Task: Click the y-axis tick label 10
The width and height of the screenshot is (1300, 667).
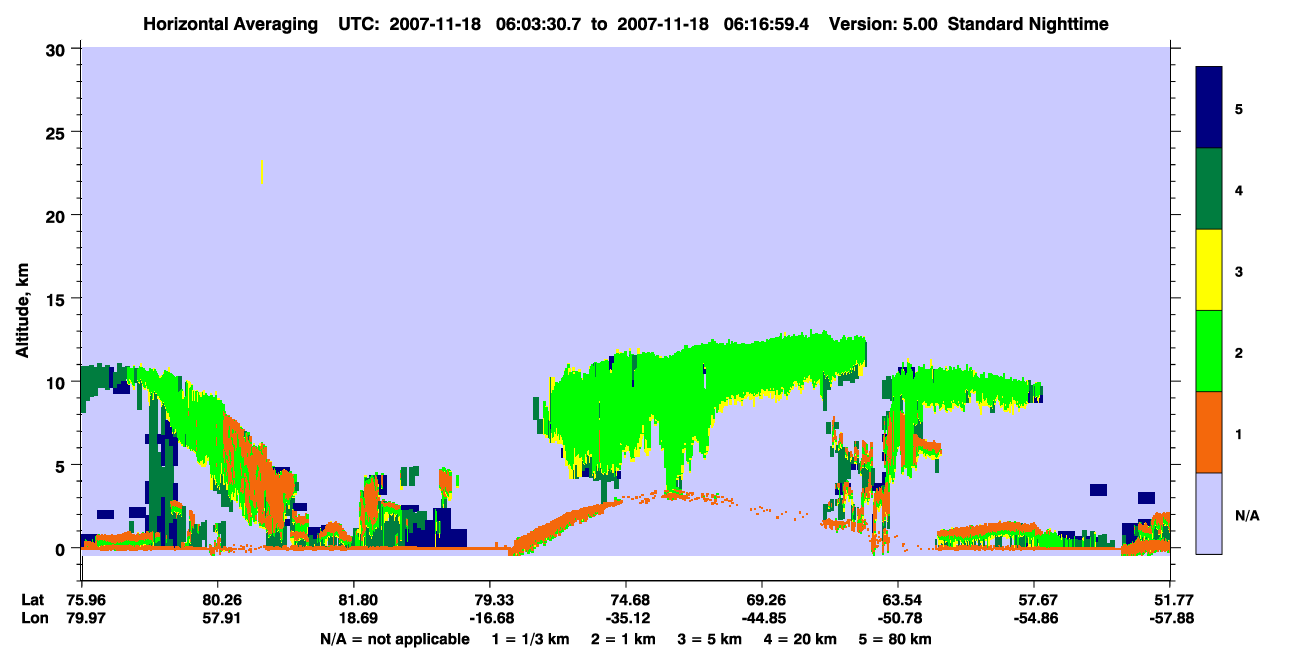Action: click(57, 382)
